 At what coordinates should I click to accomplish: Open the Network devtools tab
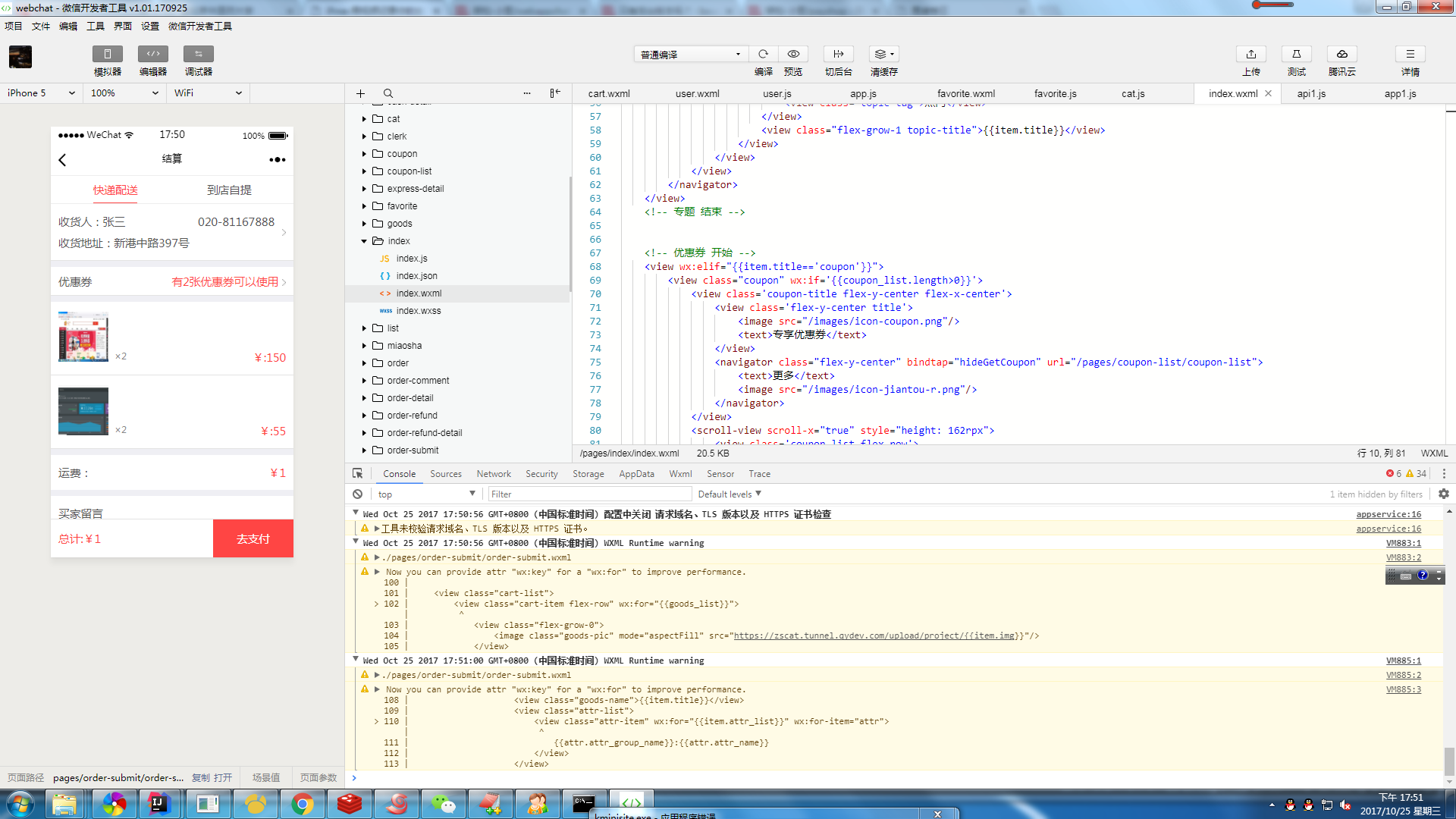[494, 474]
